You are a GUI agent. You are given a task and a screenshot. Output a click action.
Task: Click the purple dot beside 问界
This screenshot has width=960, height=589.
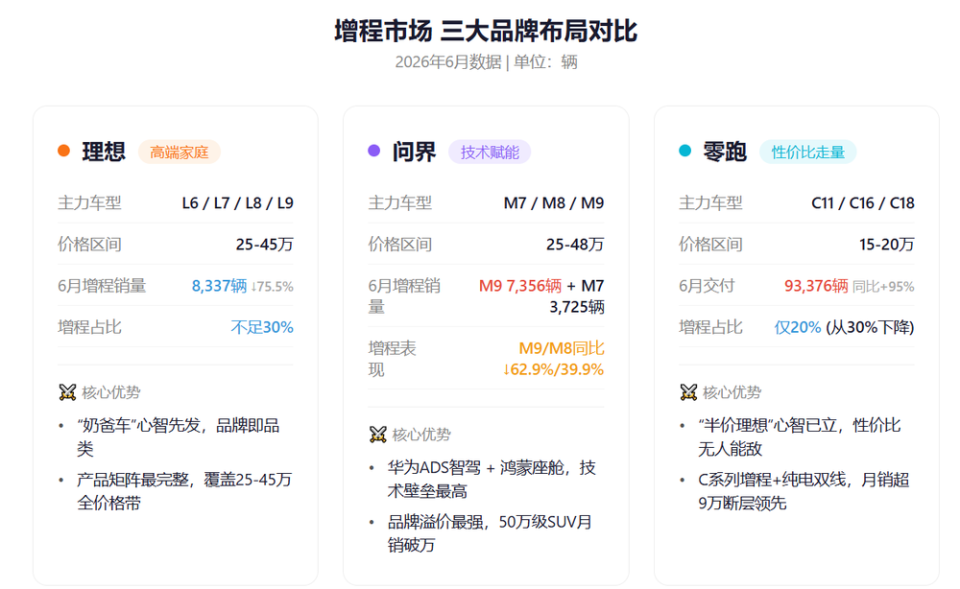click(x=374, y=151)
